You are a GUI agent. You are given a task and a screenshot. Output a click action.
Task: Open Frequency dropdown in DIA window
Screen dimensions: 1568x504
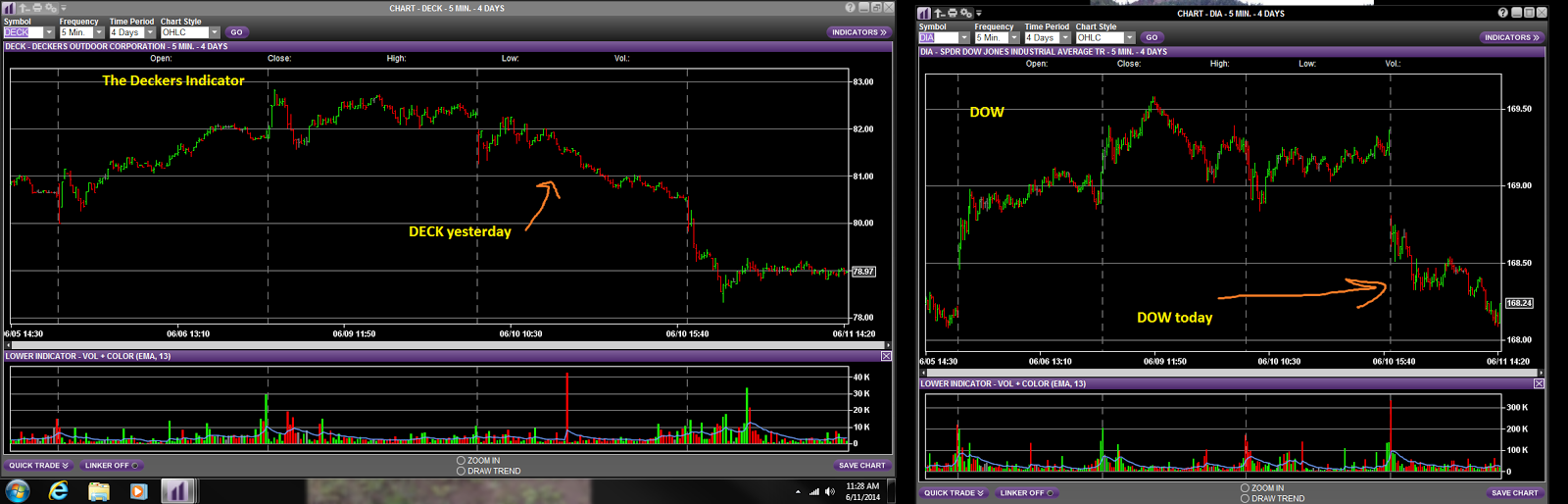1014,38
